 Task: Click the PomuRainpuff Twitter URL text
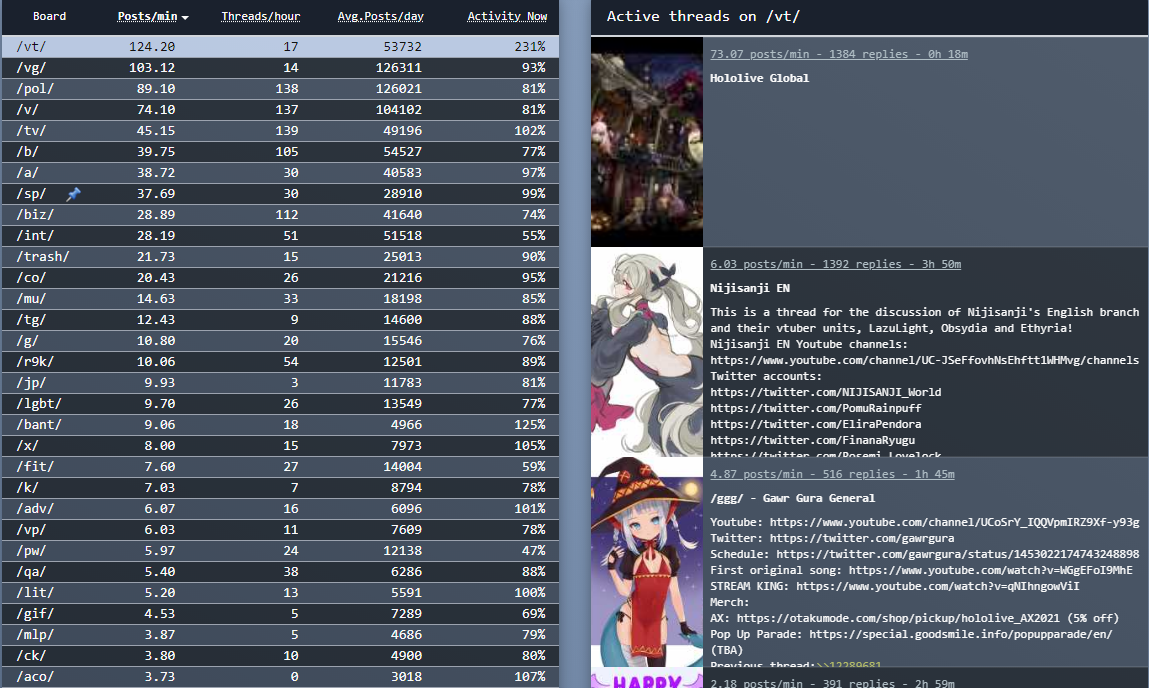816,409
